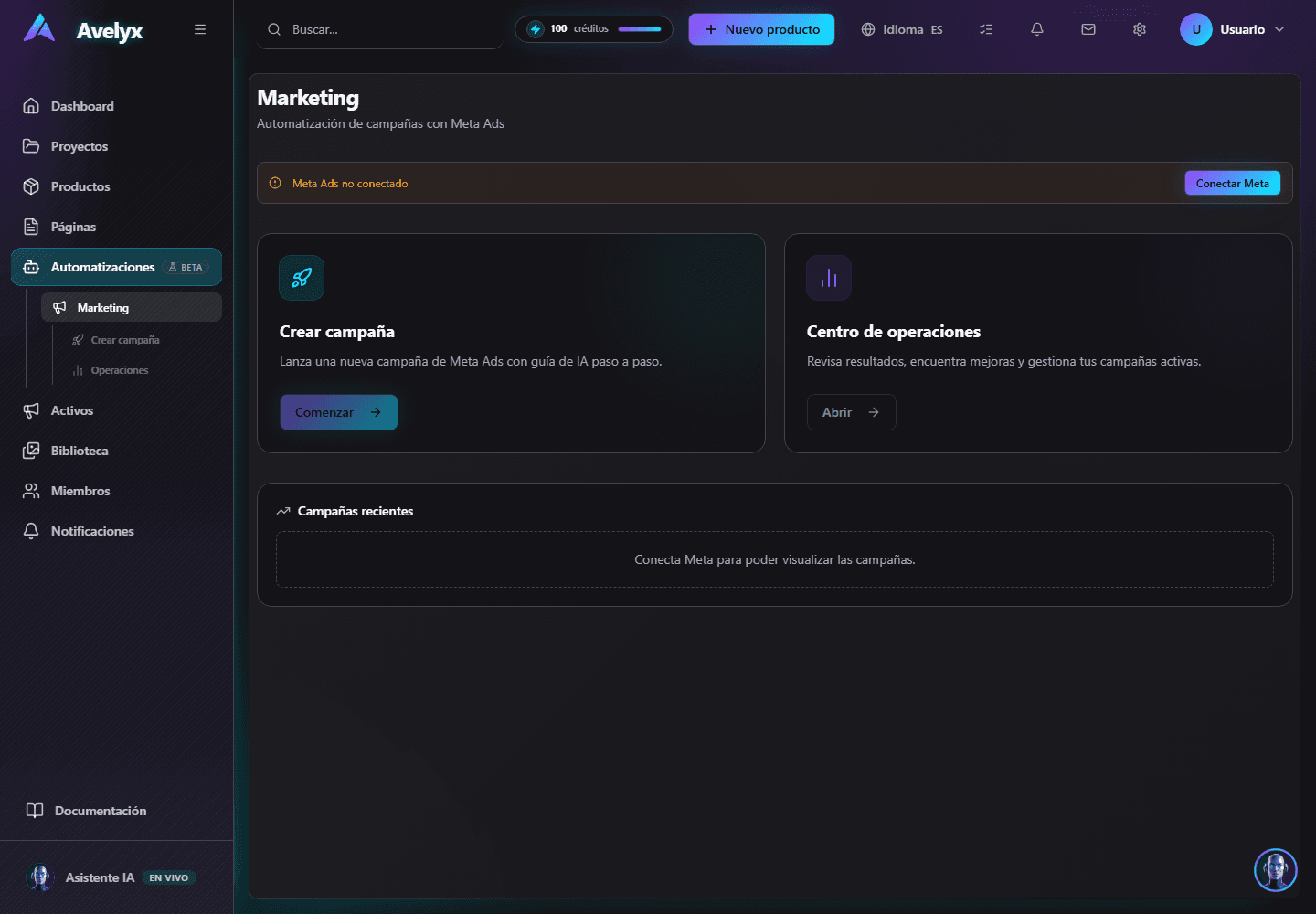
Task: Click the Marketing page heading
Action: coord(308,98)
